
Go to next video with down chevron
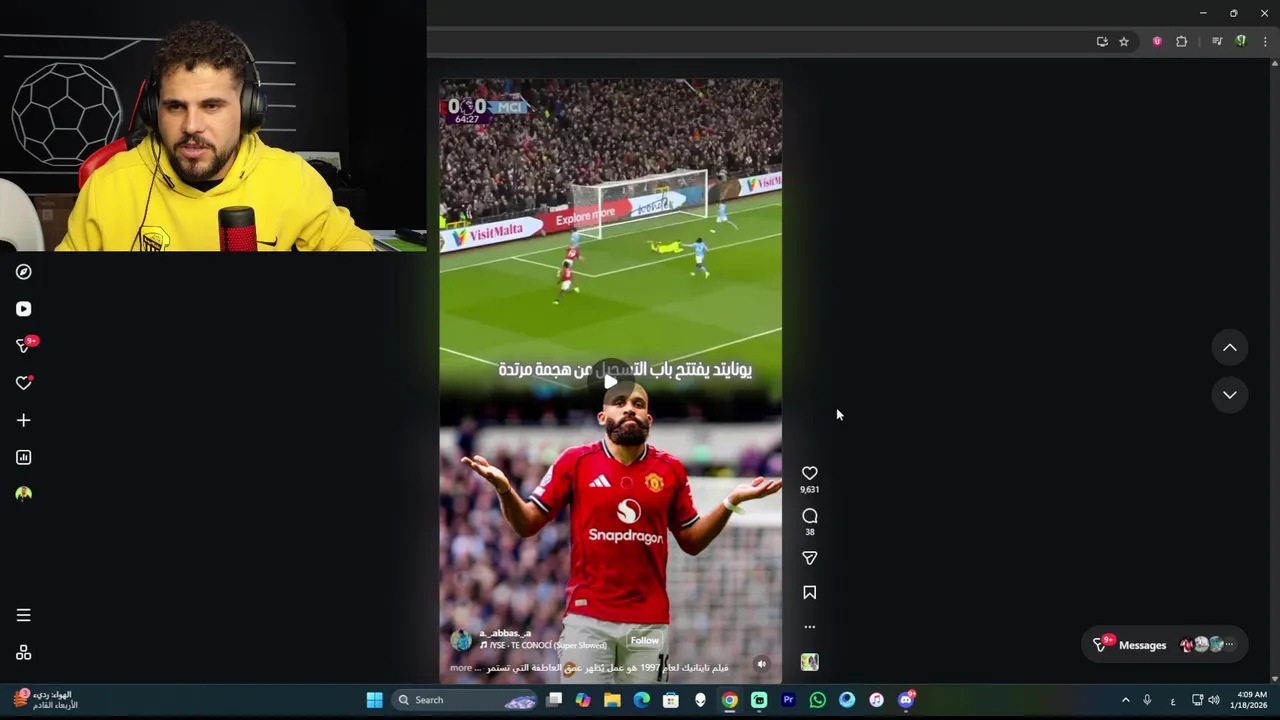pyautogui.click(x=1230, y=395)
